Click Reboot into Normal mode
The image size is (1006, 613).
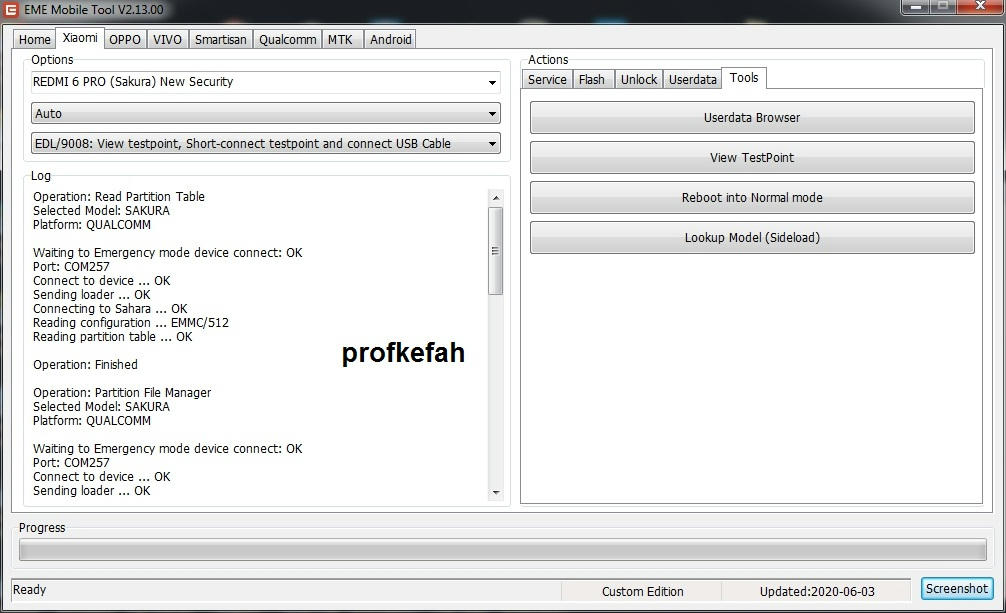coord(752,198)
